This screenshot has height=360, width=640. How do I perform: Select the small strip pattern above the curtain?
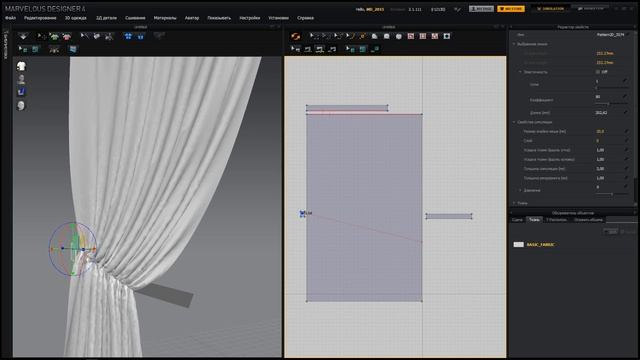(347, 108)
